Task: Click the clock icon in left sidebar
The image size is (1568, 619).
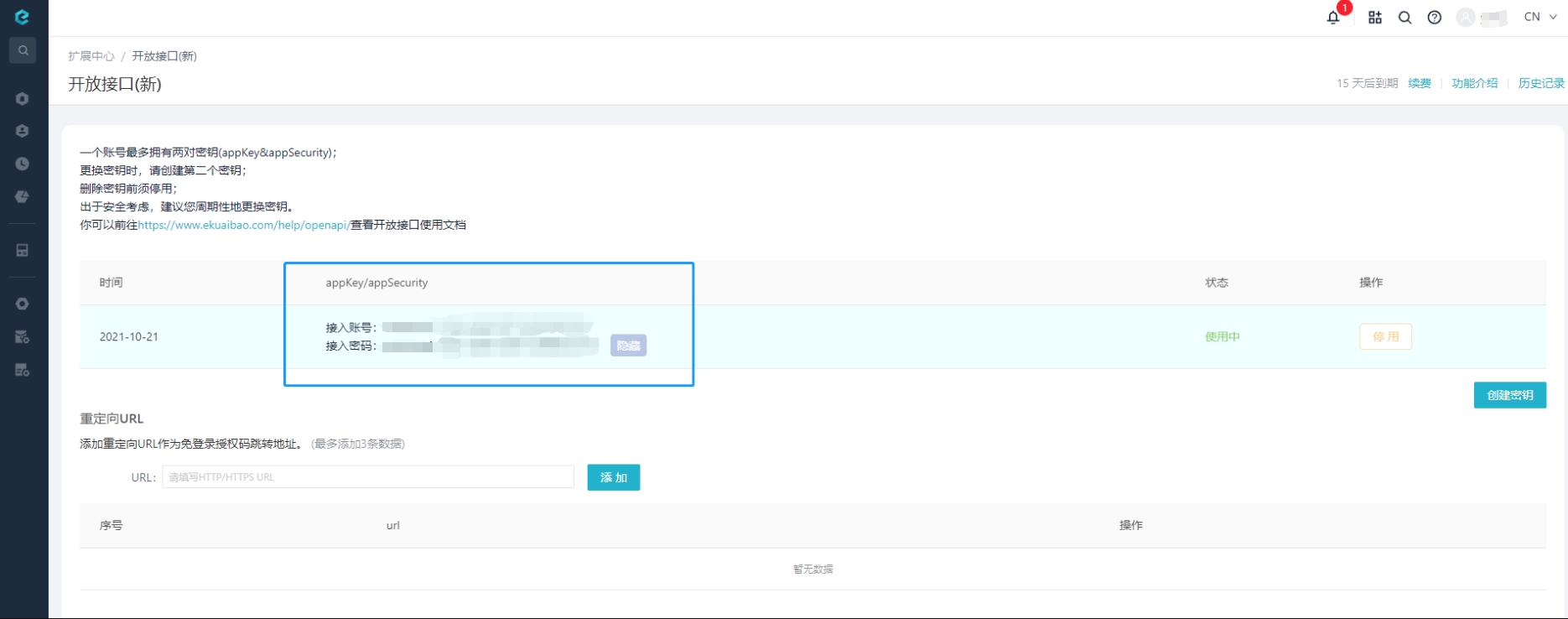Action: click(x=23, y=164)
